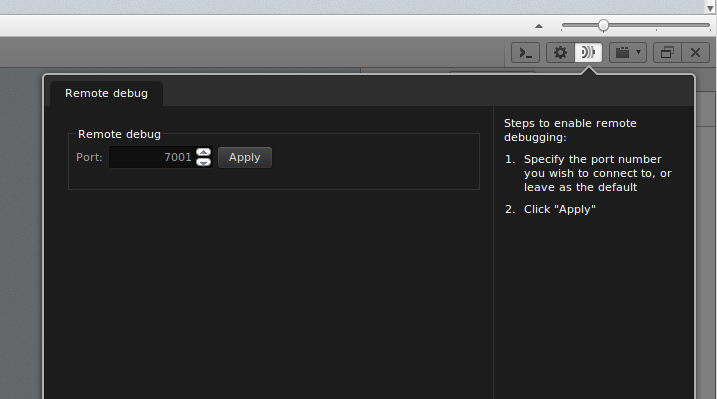
Task: Increase the port number with up arrow
Action: coord(203,152)
